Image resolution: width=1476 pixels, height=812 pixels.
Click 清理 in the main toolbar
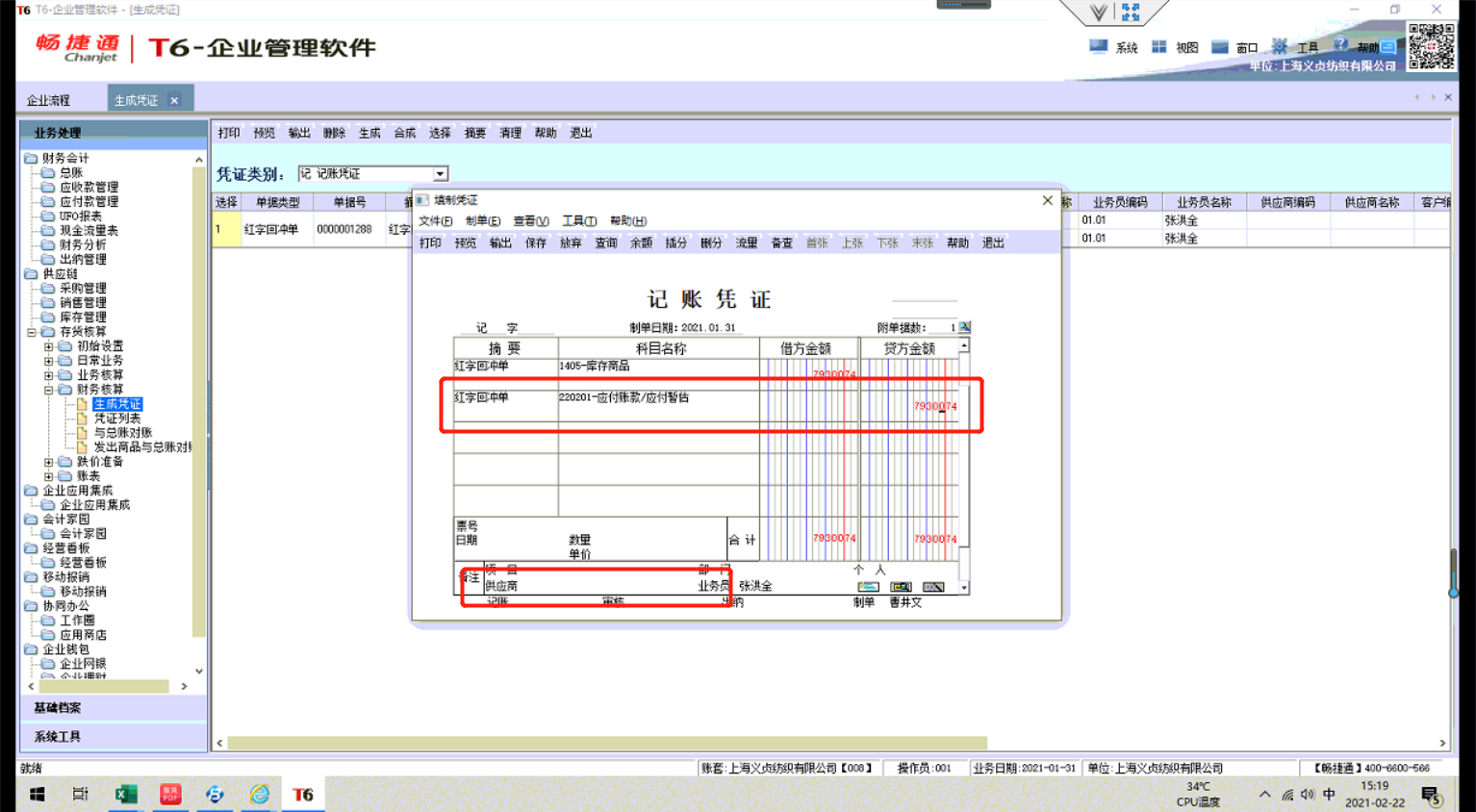[x=510, y=133]
